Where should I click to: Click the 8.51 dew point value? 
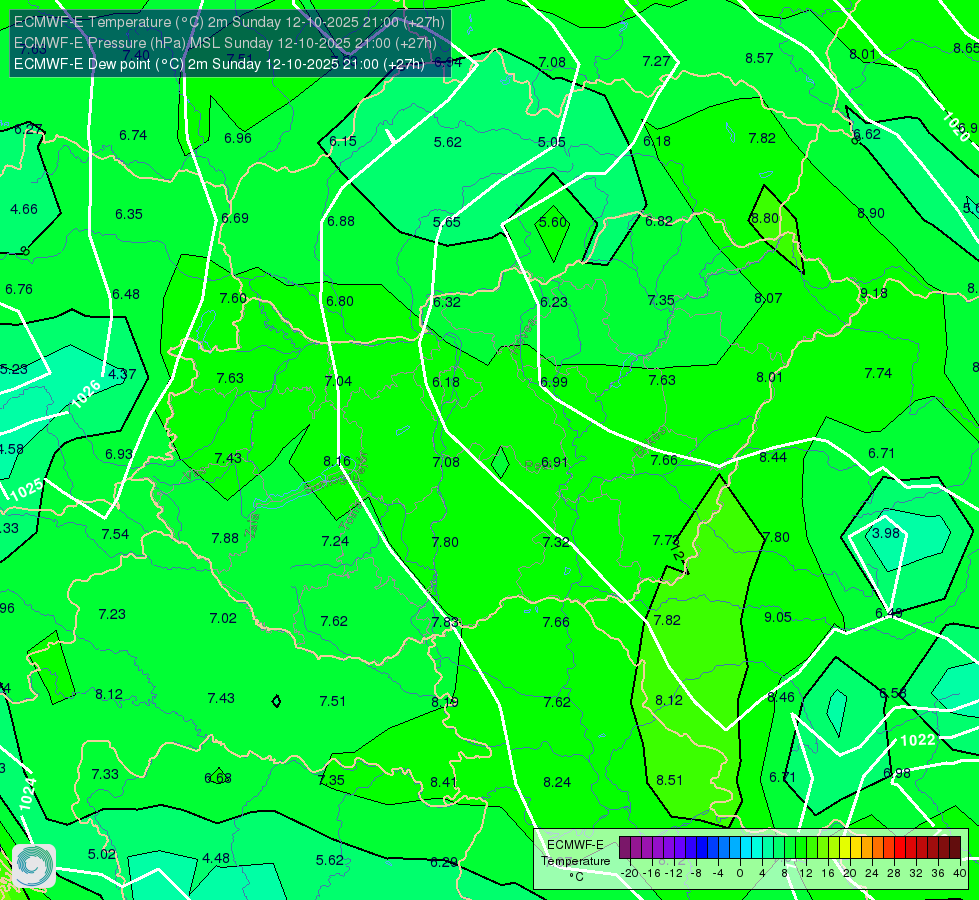tap(669, 780)
